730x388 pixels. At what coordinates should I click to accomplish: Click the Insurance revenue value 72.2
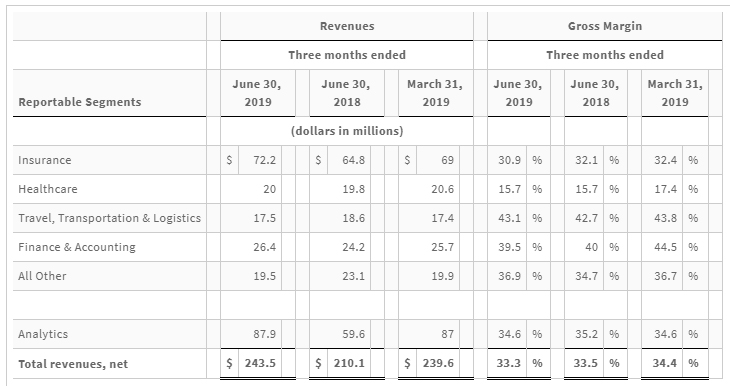(x=264, y=160)
